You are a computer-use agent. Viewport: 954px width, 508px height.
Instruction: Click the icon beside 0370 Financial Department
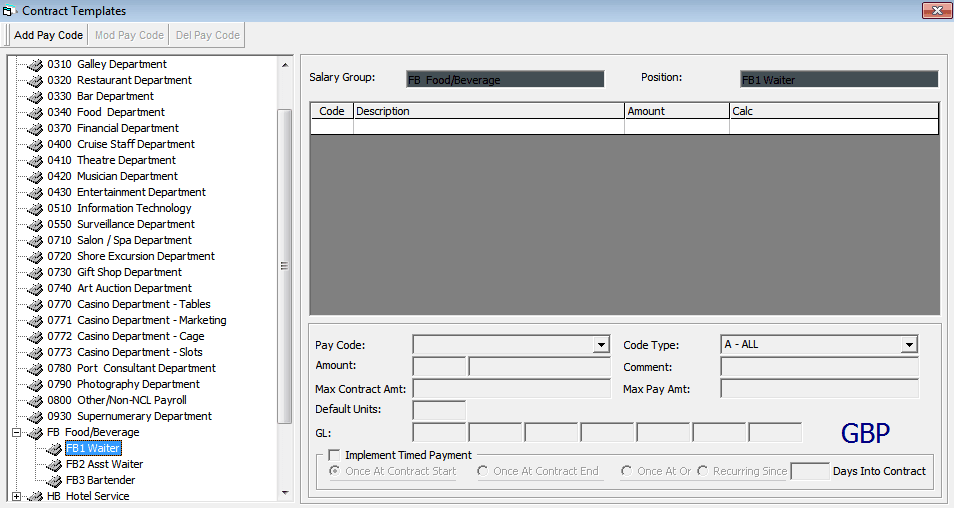tap(35, 128)
